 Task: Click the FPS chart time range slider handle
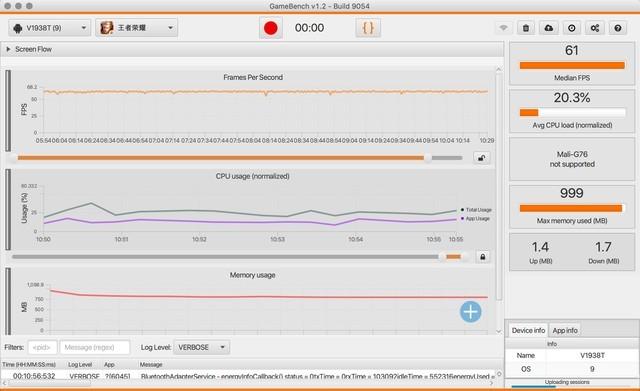(427, 158)
